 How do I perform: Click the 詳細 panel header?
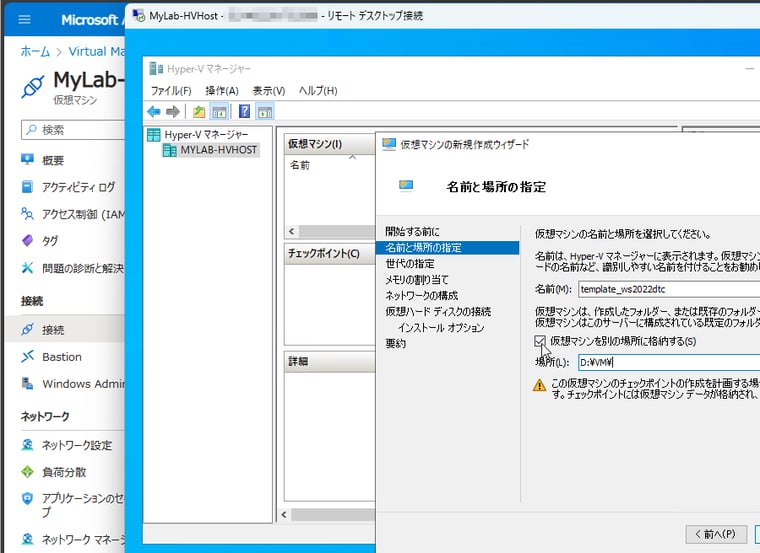point(330,362)
